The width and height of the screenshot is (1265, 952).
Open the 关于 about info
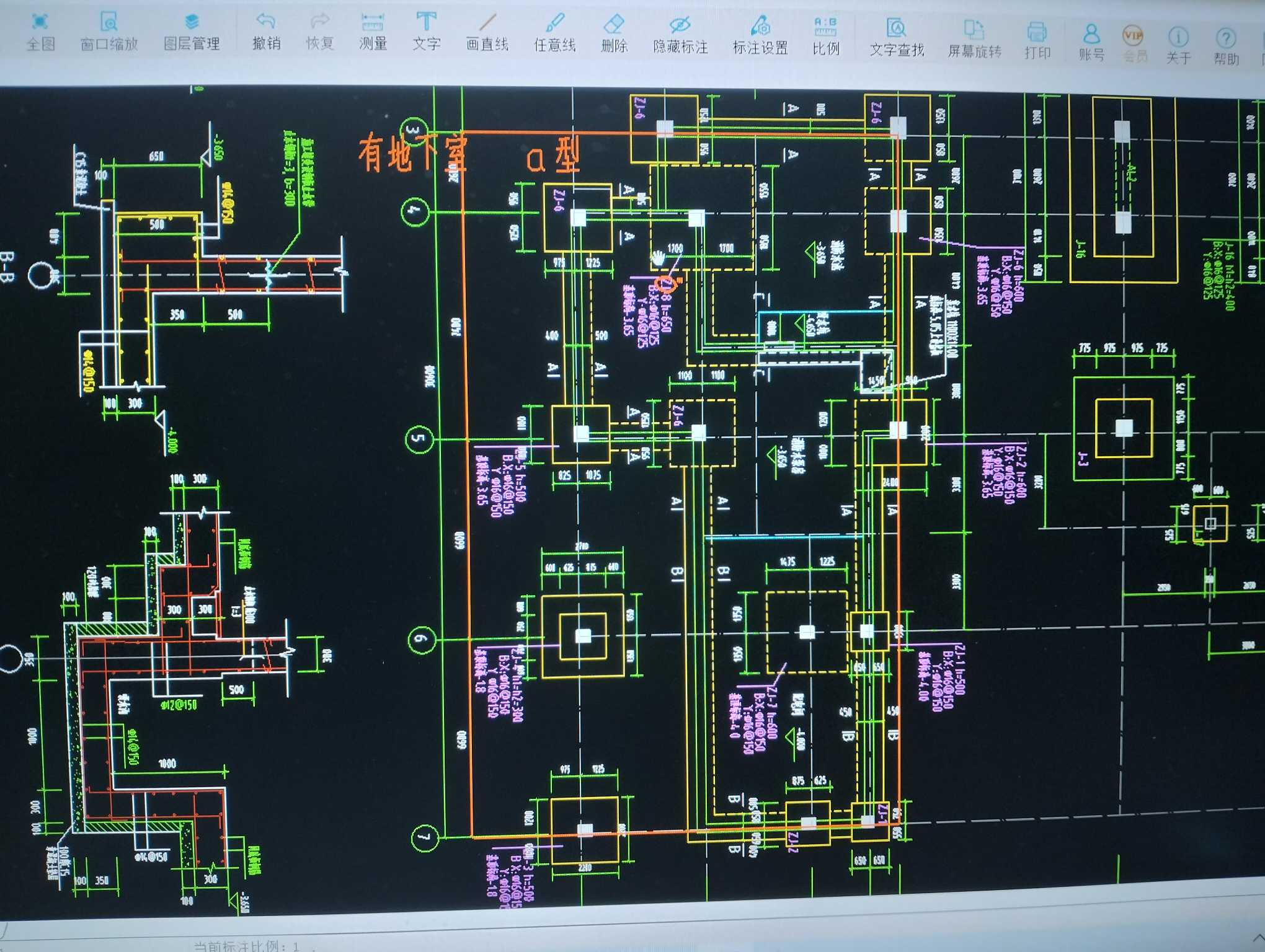1178,46
